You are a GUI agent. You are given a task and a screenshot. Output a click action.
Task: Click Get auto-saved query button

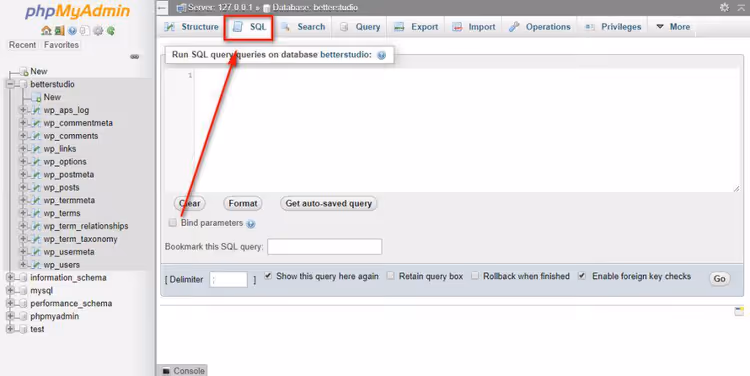point(329,203)
